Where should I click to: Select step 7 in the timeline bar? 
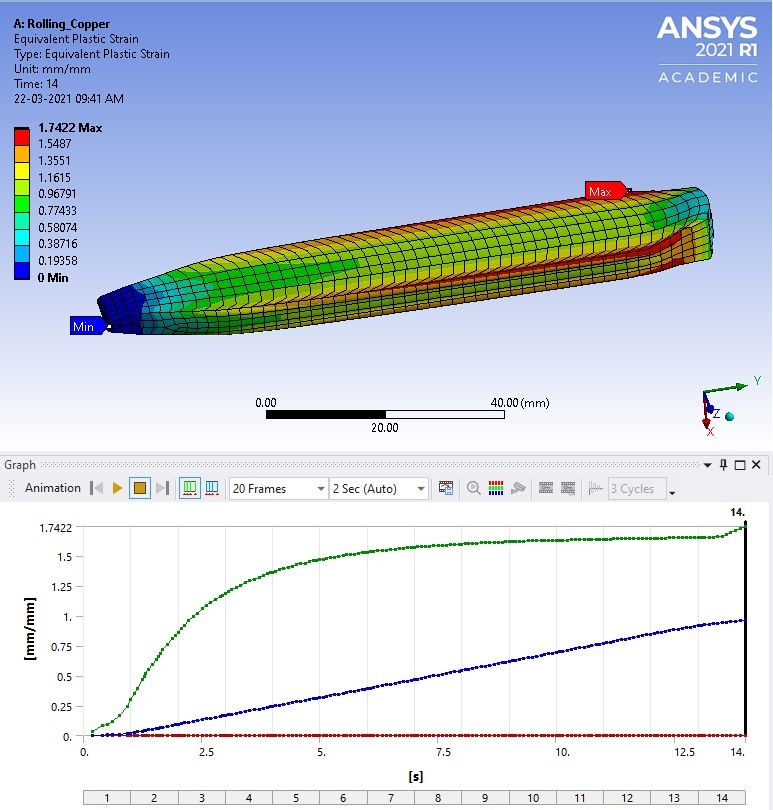[390, 797]
